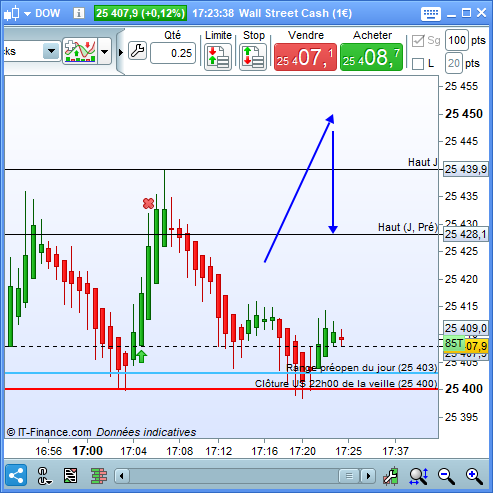Click the Vendre 25 407,1 button
This screenshot has height=493, width=493.
pos(305,57)
